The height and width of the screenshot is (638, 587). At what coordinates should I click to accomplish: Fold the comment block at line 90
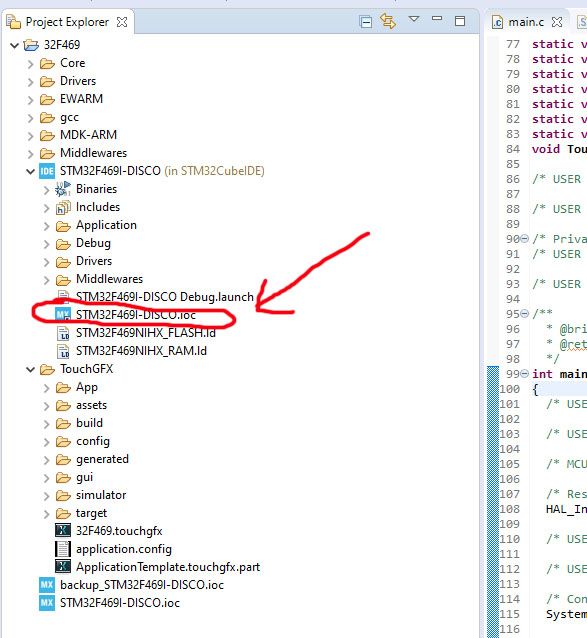(x=525, y=238)
